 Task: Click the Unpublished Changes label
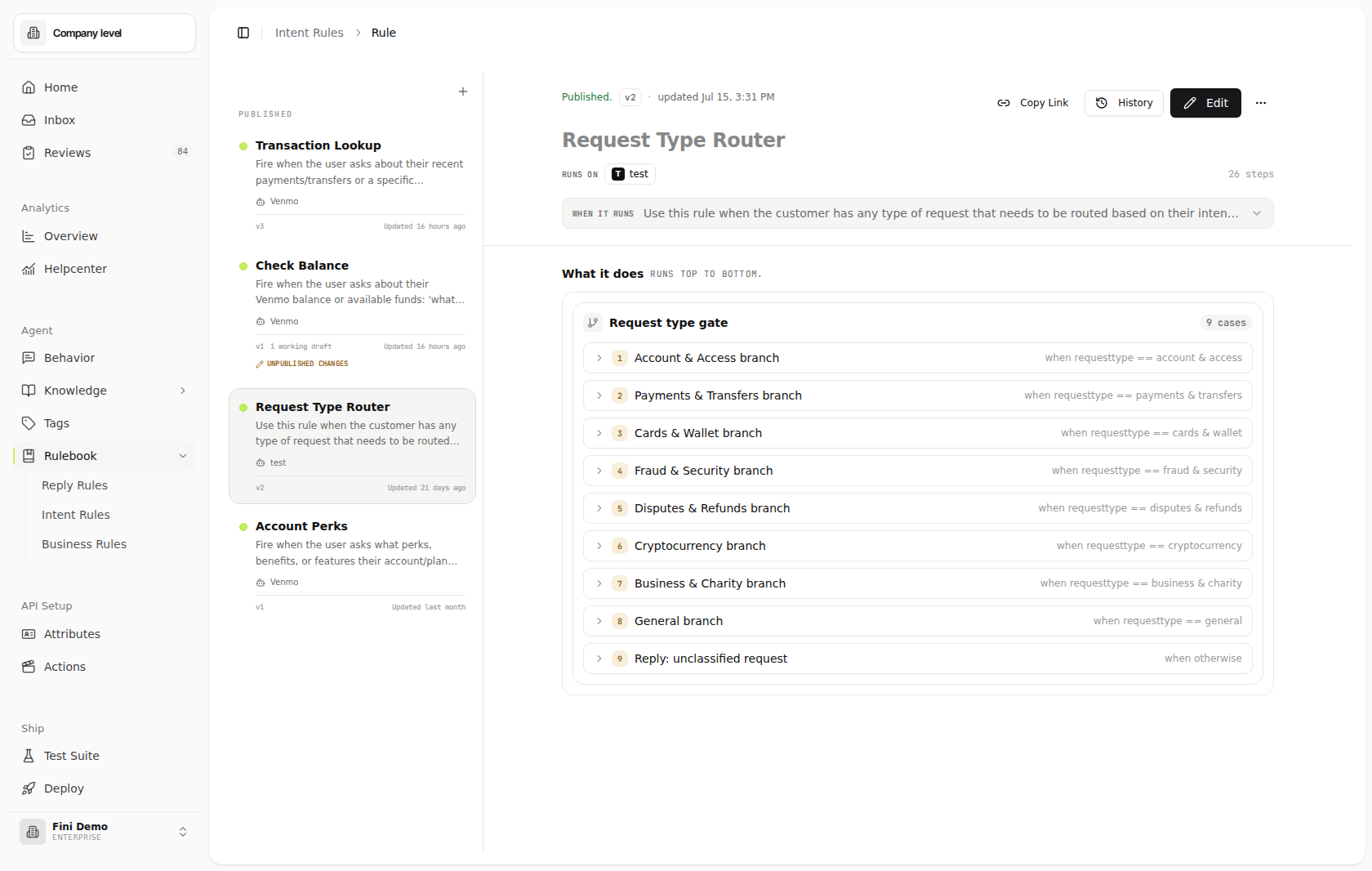pos(302,364)
